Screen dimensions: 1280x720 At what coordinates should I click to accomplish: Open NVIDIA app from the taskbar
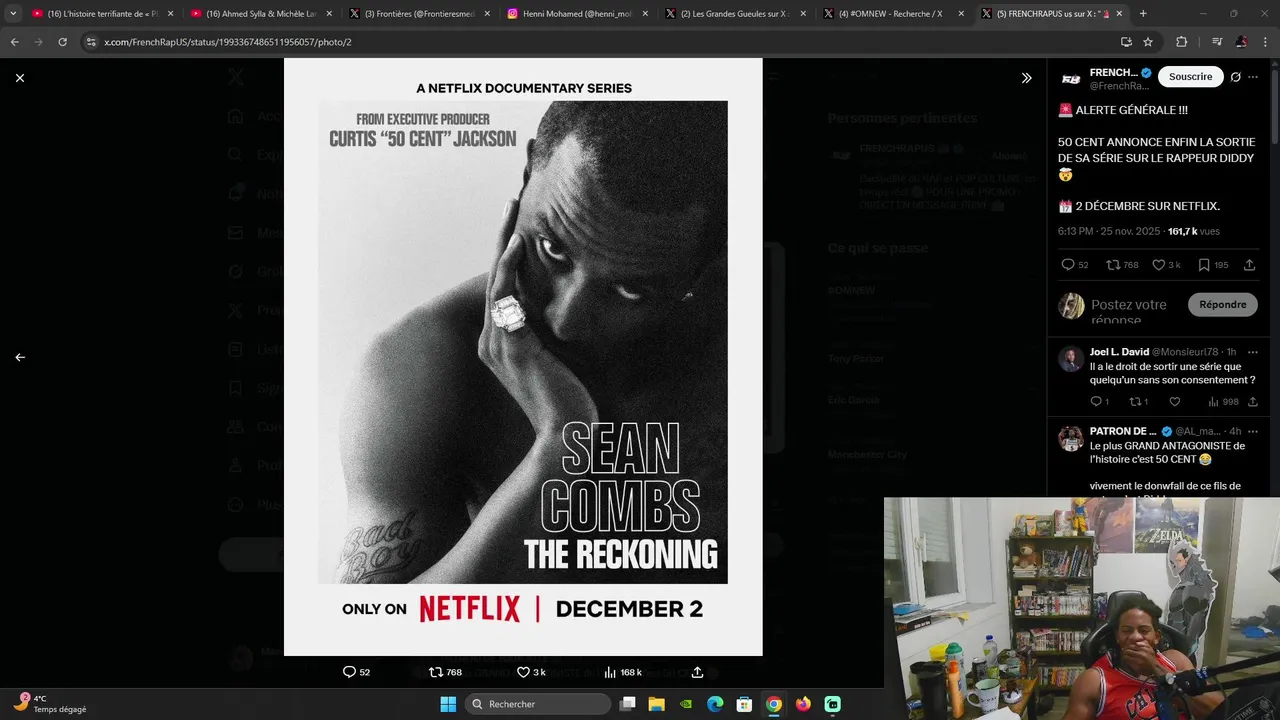pos(685,704)
